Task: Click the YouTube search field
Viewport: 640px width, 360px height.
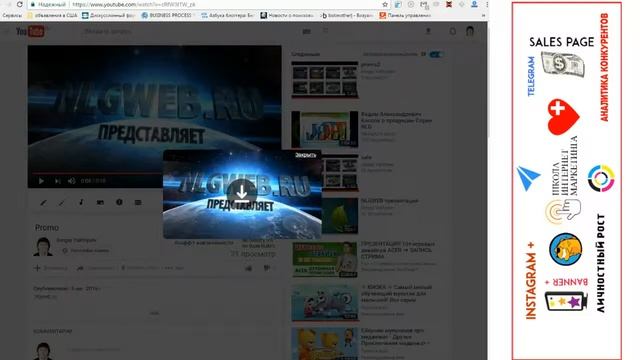Action: (x=188, y=31)
